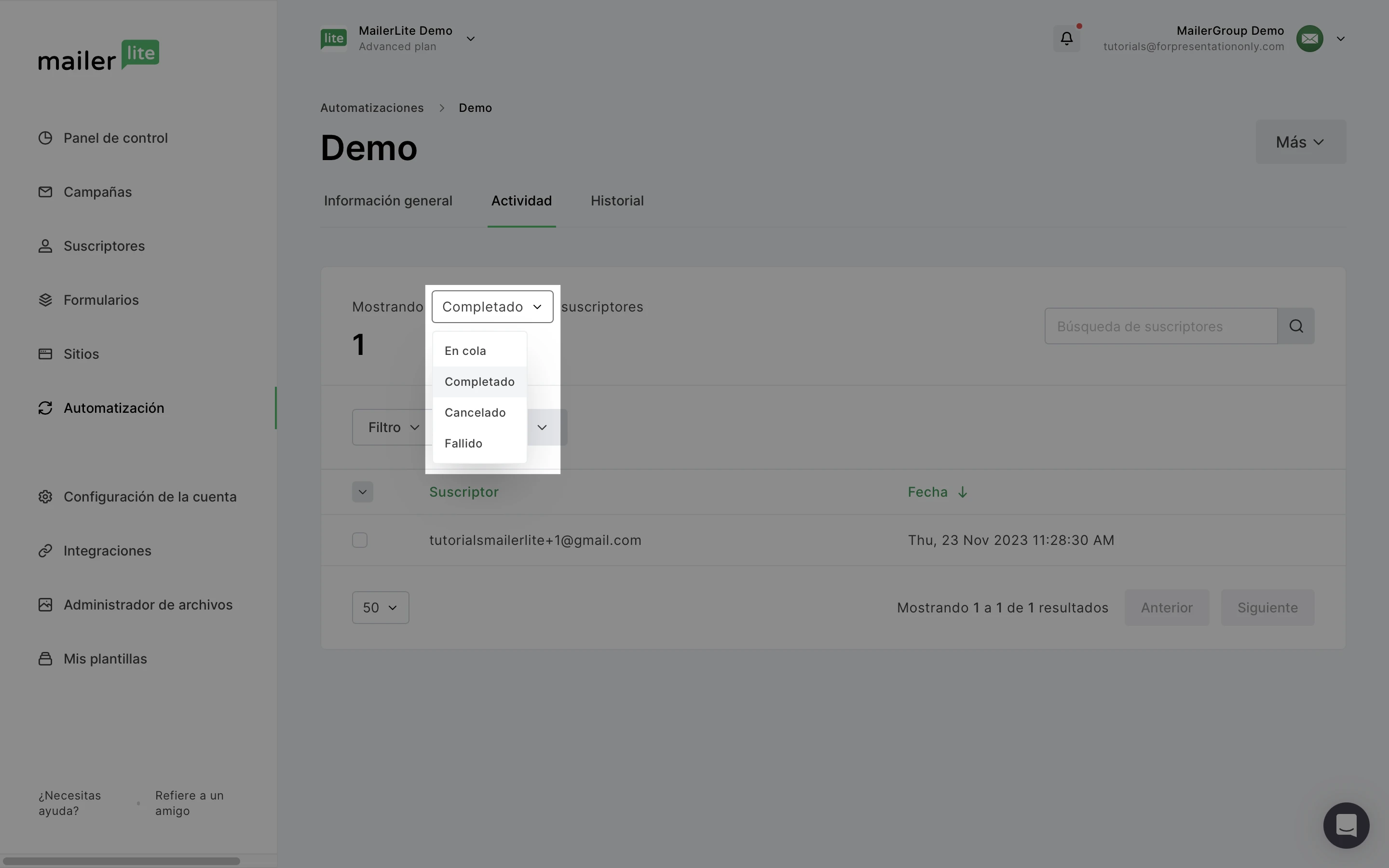Expand the Más dropdown button
Image resolution: width=1389 pixels, height=868 pixels.
tap(1300, 142)
